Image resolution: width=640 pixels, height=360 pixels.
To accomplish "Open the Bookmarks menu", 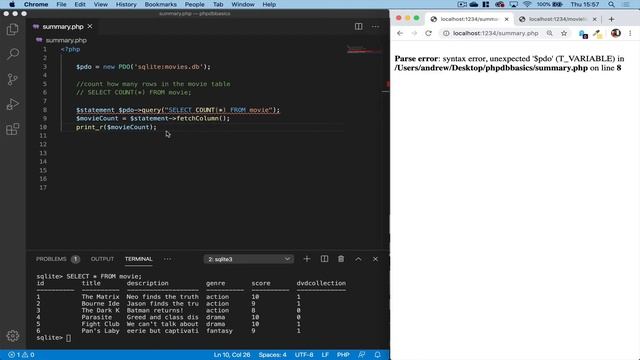I will 160,4.
